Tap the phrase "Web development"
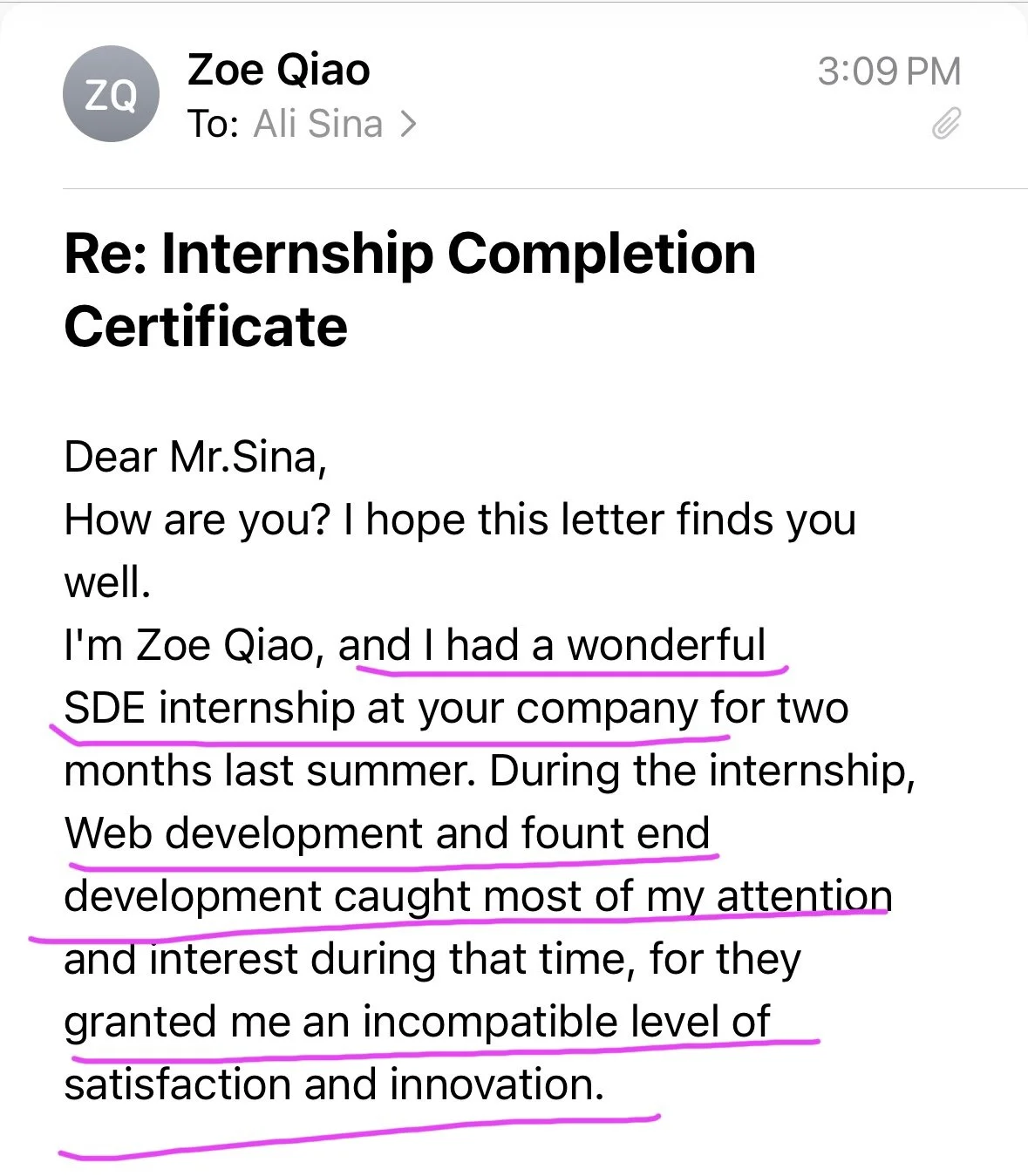This screenshot has width=1028, height=1176. (244, 834)
